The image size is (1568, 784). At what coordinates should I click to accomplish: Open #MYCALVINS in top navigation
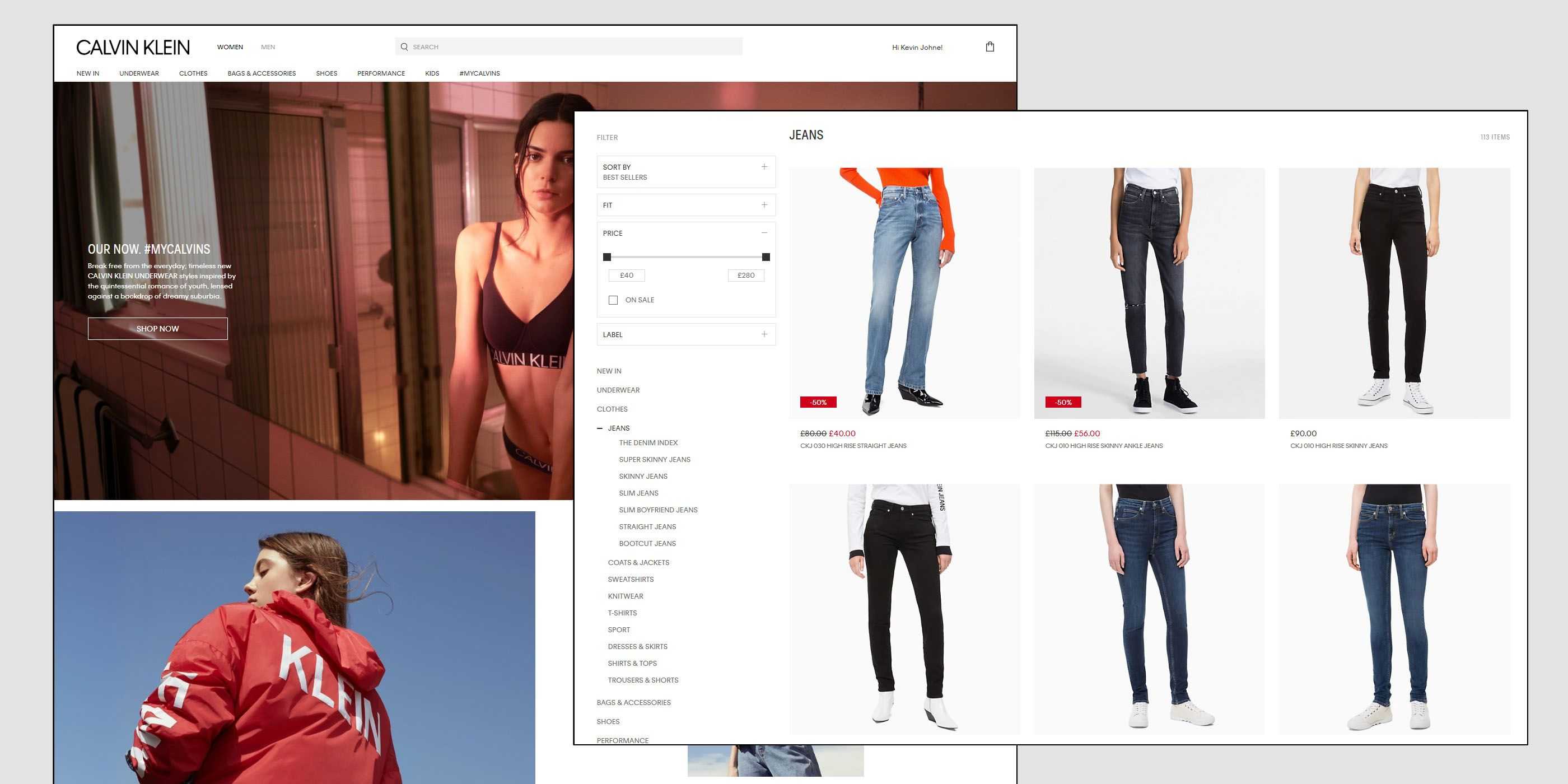[x=480, y=73]
